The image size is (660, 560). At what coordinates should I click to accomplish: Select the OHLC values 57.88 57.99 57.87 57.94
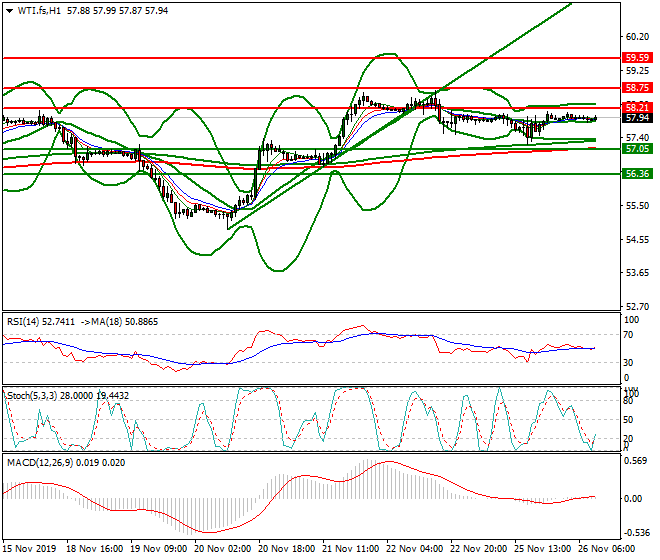coord(117,11)
